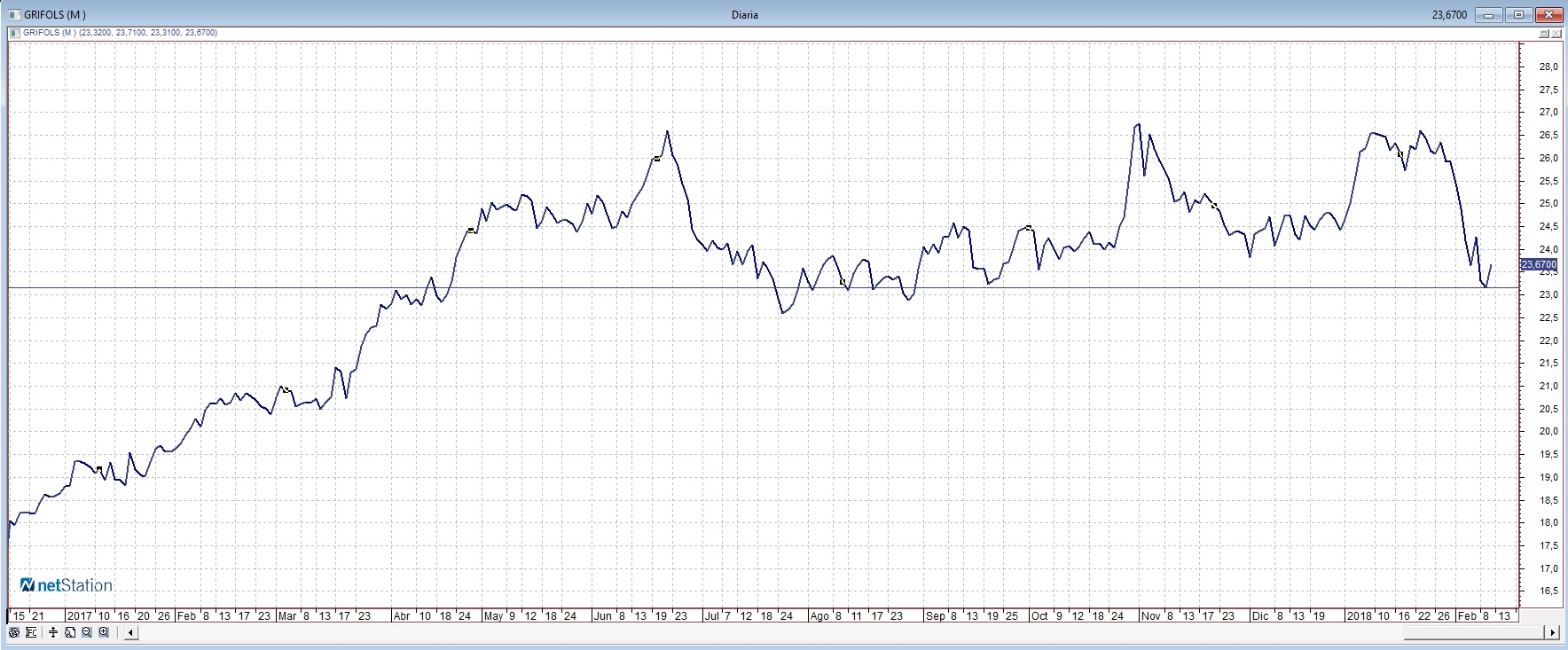Image resolution: width=1568 pixels, height=650 pixels.
Task: Click the 2018 label on date axis
Action: pyautogui.click(x=1358, y=615)
